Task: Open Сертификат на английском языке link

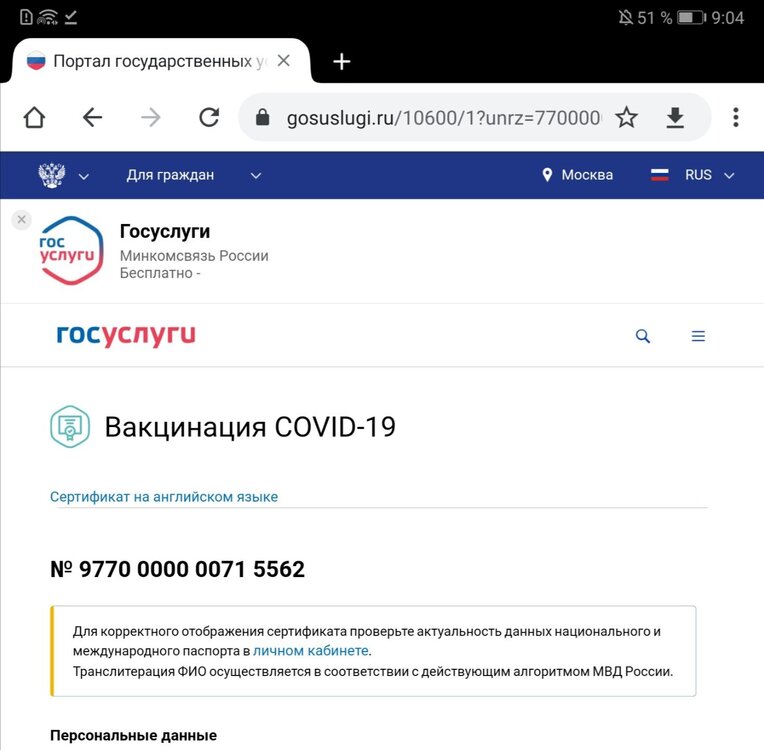Action: [164, 497]
